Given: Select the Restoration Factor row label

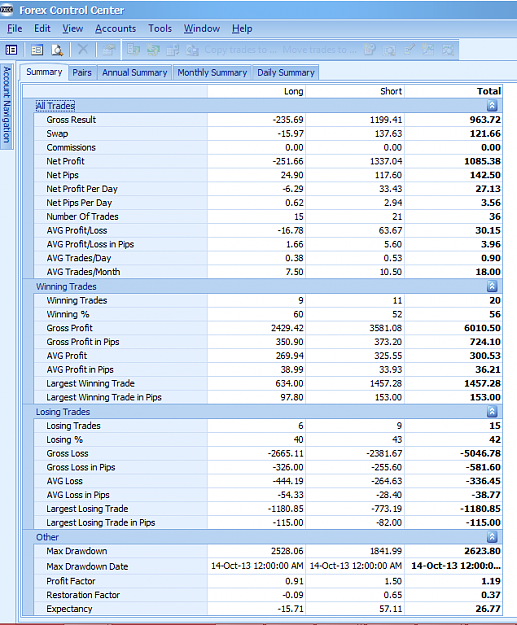Looking at the screenshot, I should [x=83, y=595].
